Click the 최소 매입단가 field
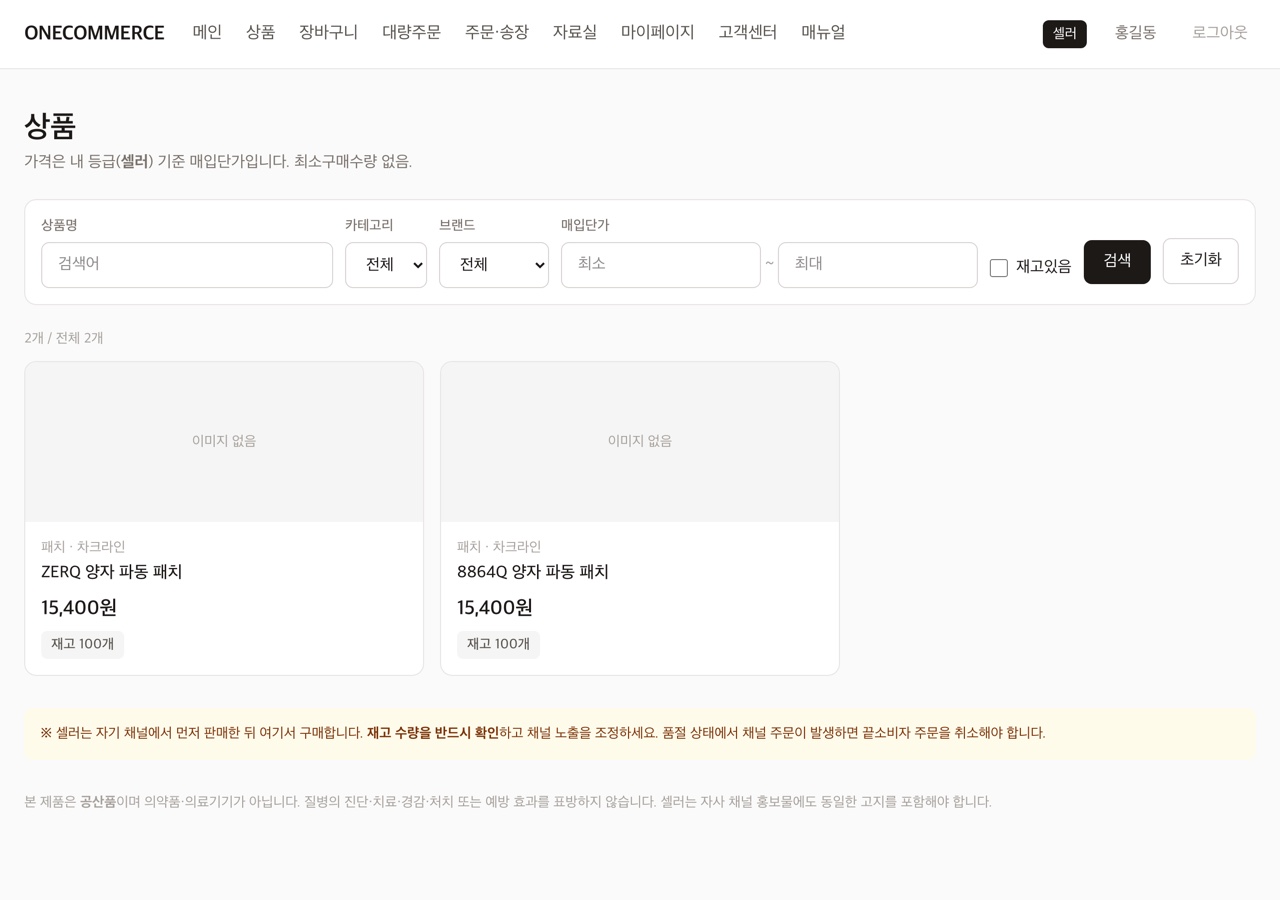1280x900 pixels. (661, 265)
